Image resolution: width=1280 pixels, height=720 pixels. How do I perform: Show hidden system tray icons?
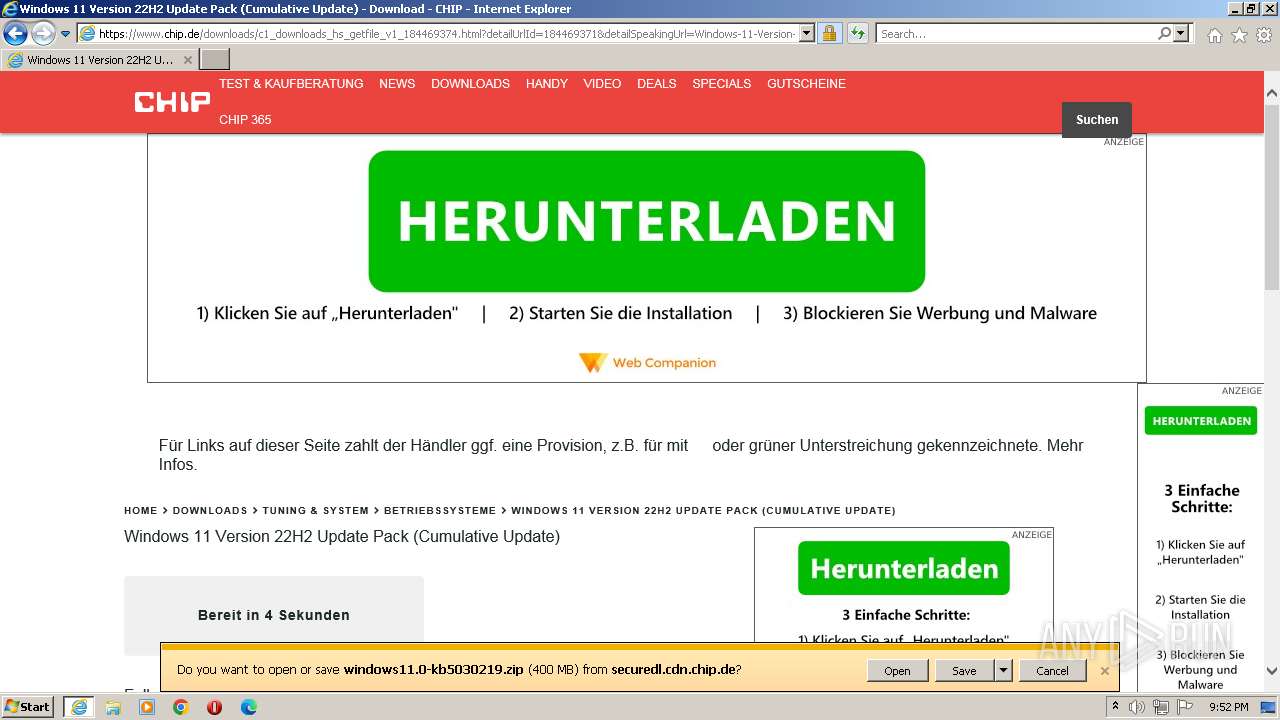pos(1115,707)
